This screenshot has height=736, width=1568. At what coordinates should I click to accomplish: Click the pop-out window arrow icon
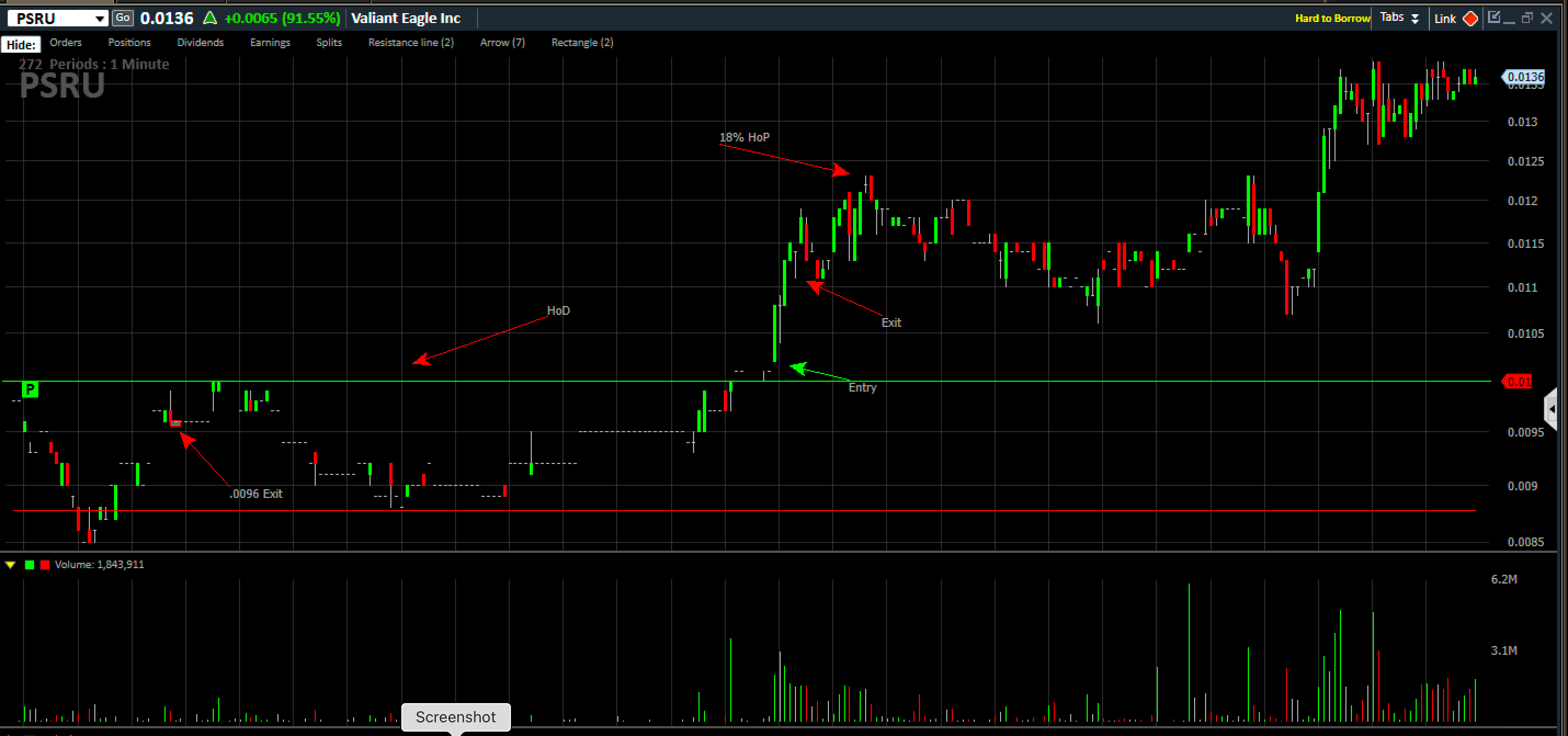coord(1494,17)
